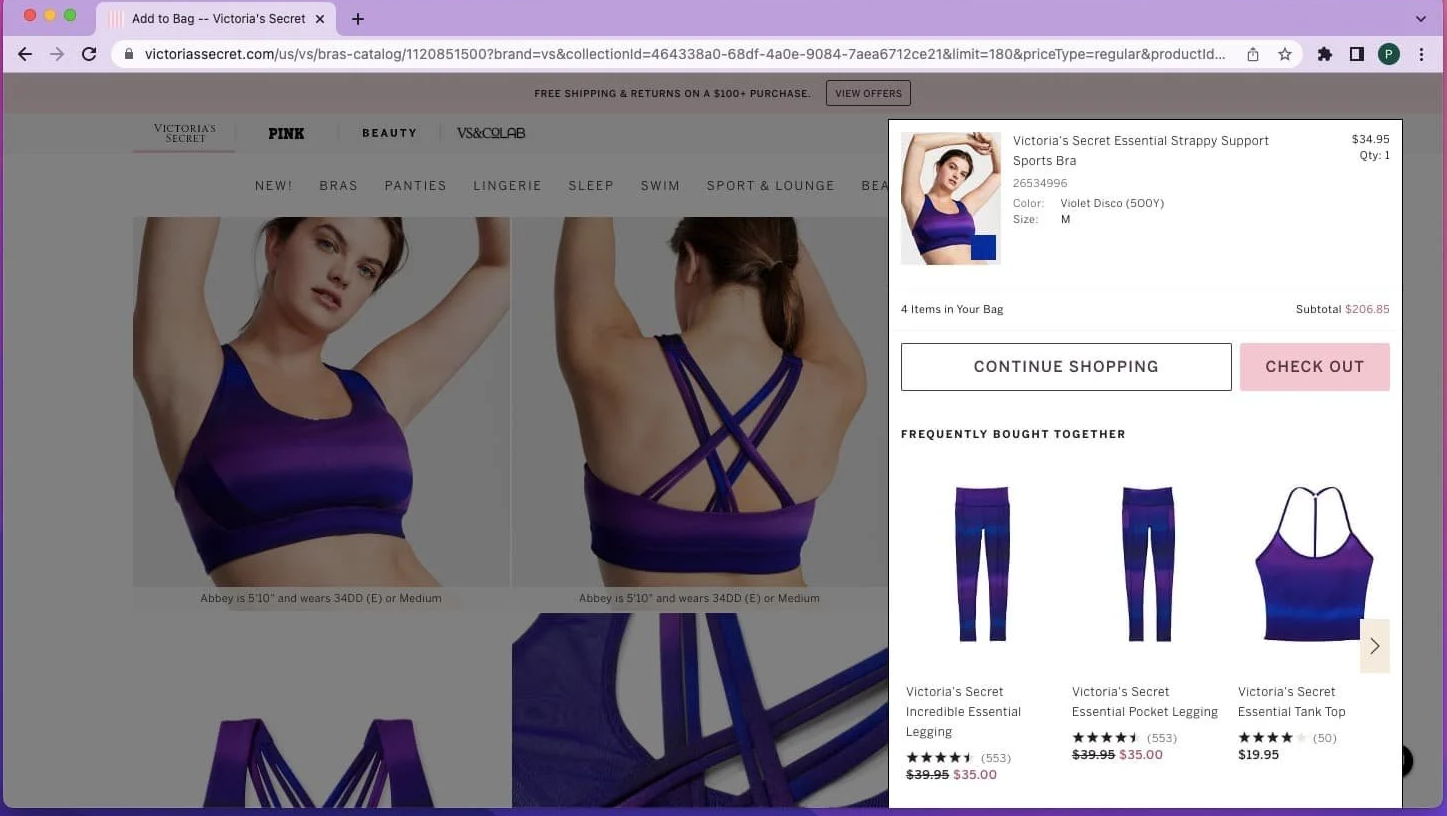Open the Essential Tank Top product link
The image size is (1447, 816).
[x=1292, y=702]
